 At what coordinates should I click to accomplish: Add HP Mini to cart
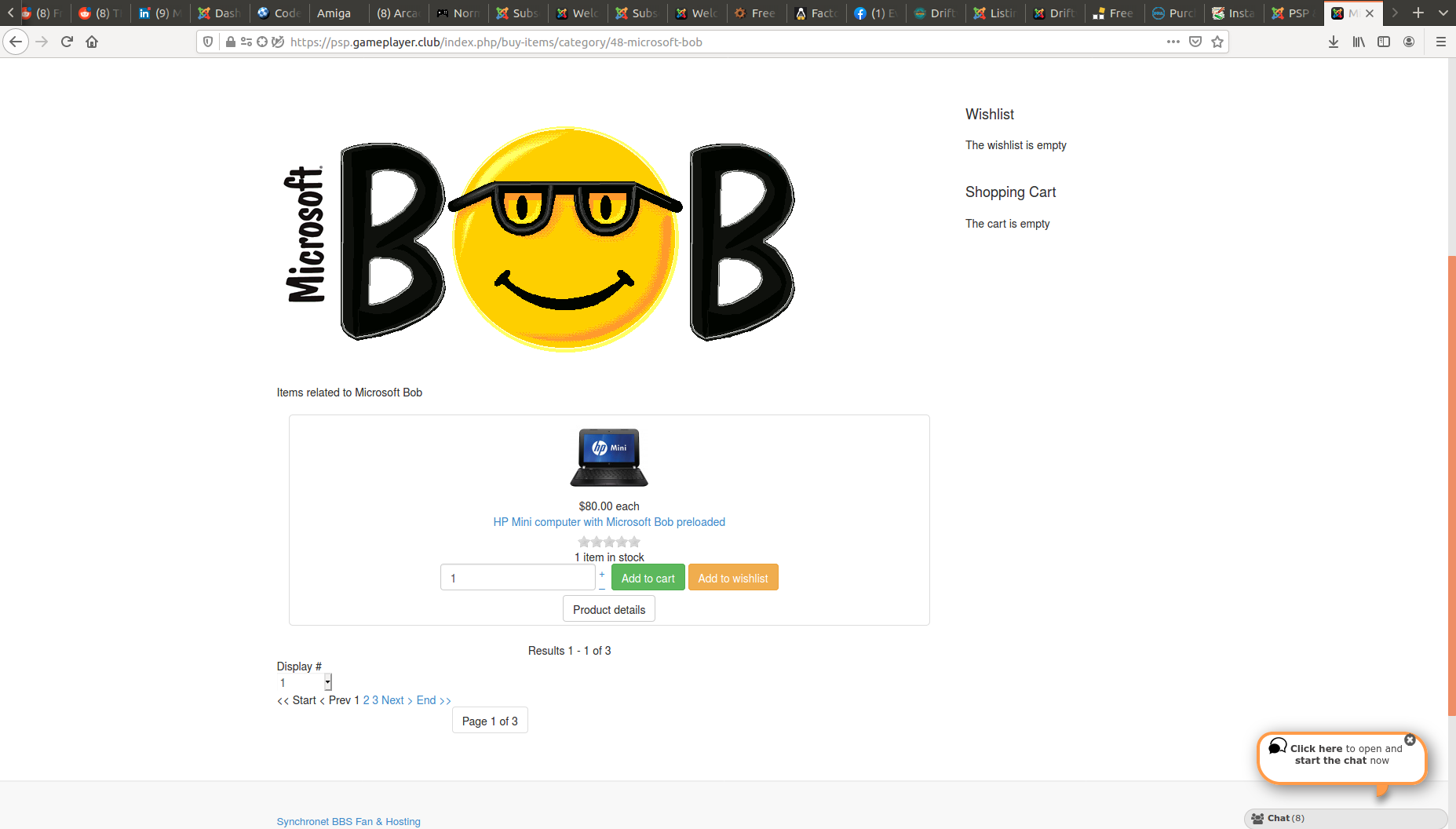coord(648,578)
